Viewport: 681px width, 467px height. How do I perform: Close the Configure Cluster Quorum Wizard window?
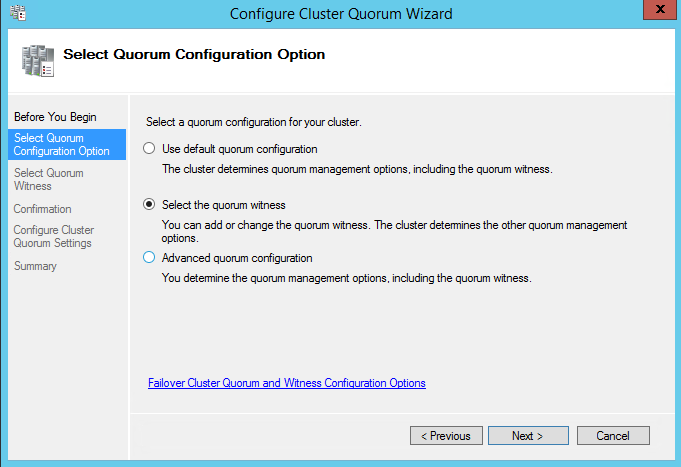pos(660,9)
